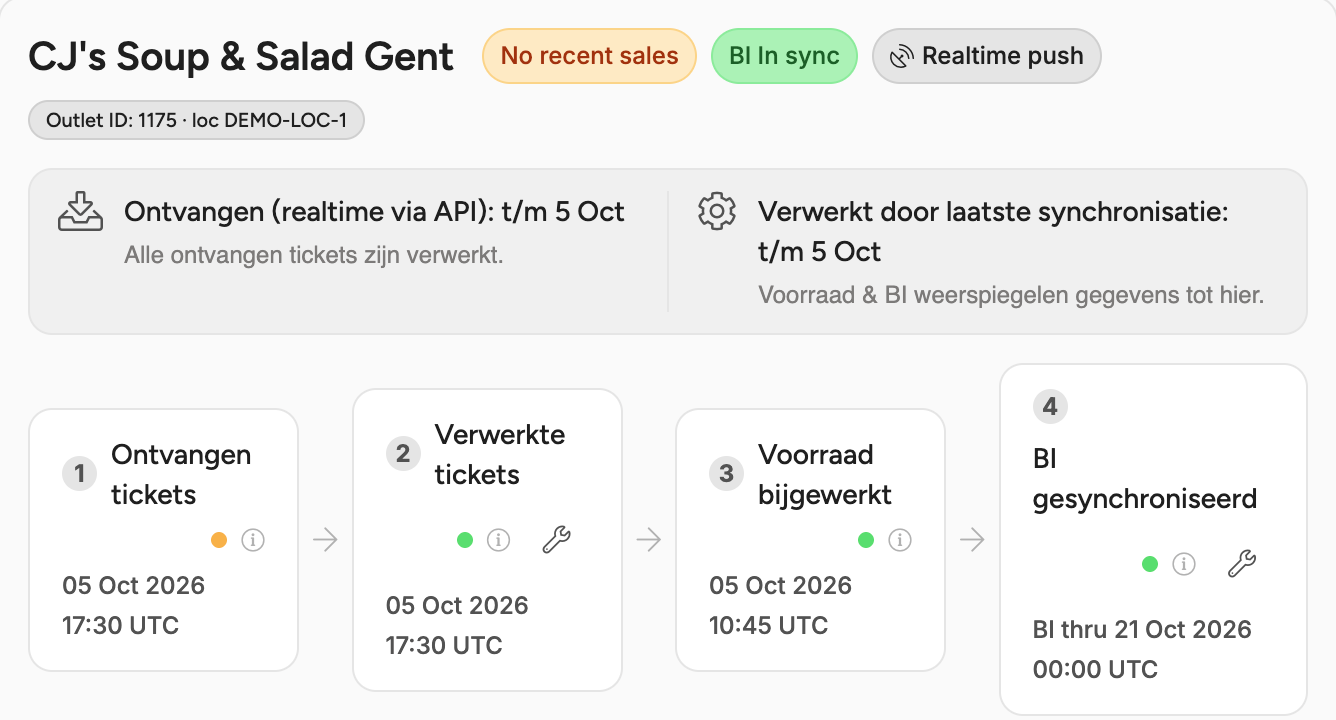This screenshot has height=720, width=1336.
Task: Click info icon in Voorraad bijgewerkt card
Action: [x=900, y=540]
